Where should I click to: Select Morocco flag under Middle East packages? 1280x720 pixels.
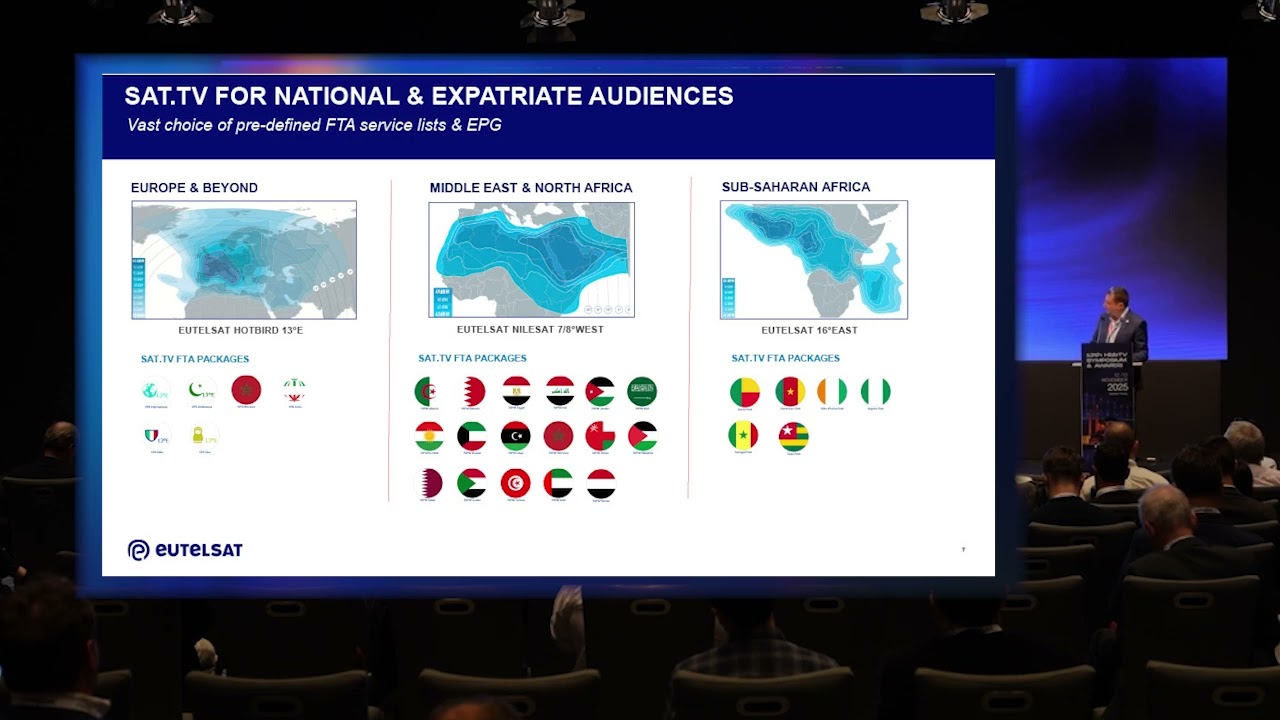pyautogui.click(x=558, y=436)
